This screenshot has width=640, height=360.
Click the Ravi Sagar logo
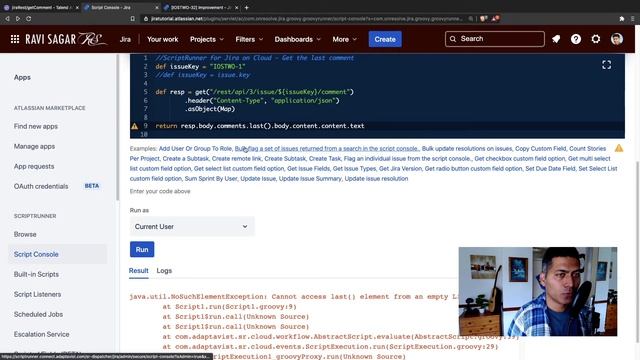tap(65, 39)
